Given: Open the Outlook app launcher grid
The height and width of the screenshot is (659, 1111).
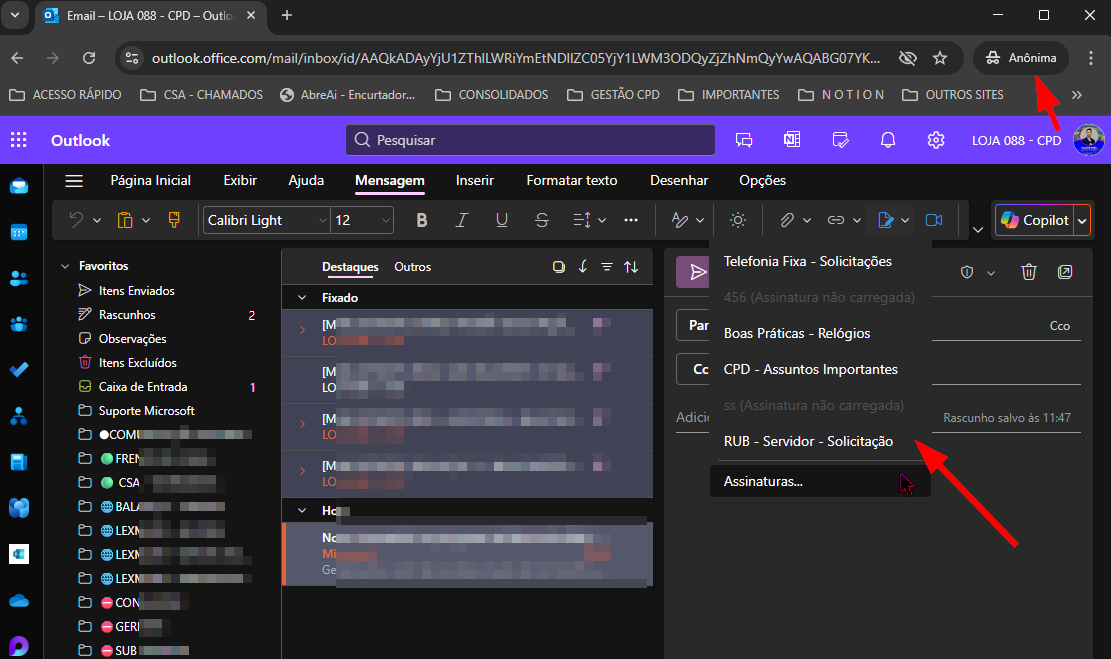Looking at the screenshot, I should (18, 140).
